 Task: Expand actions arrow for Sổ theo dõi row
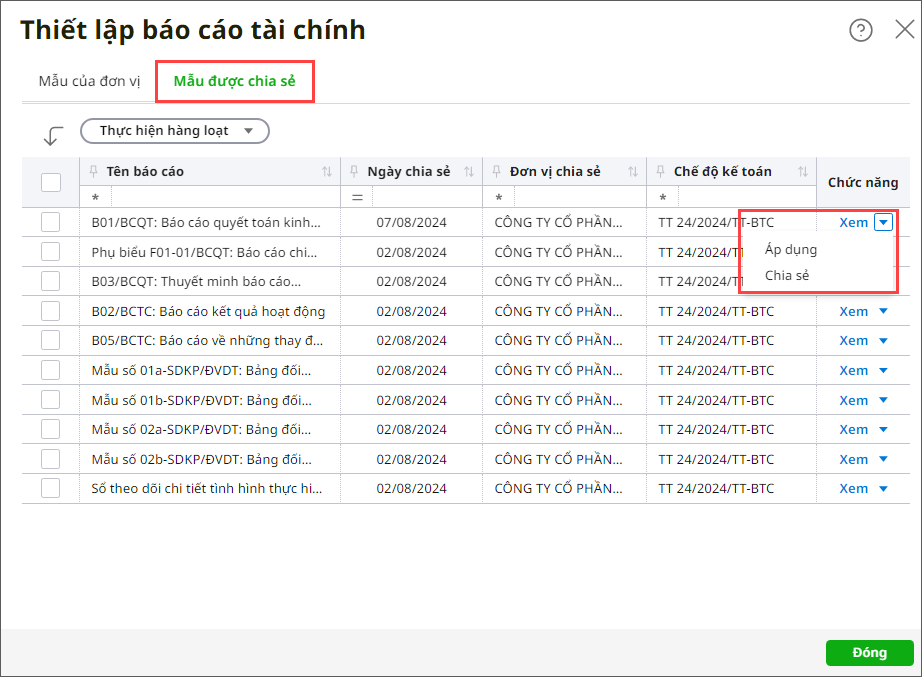pos(883,489)
